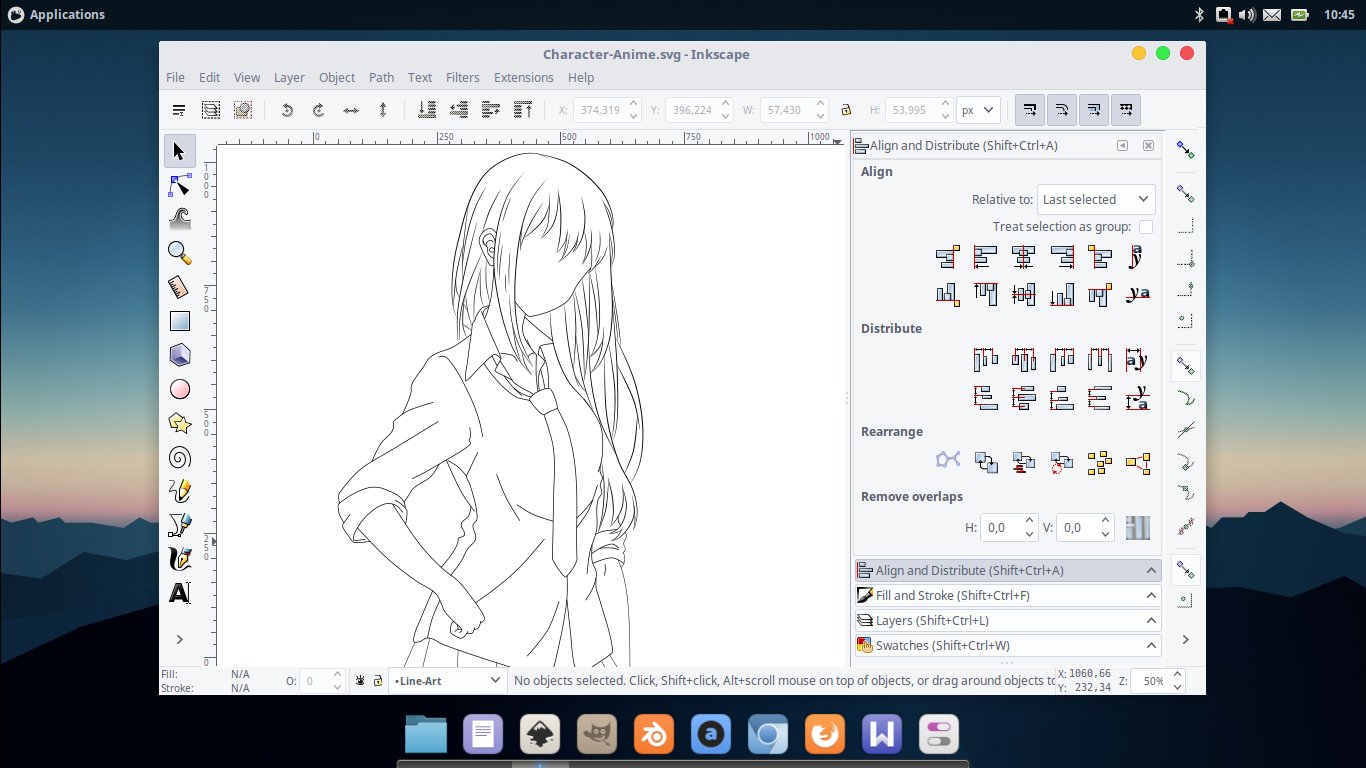Image resolution: width=1366 pixels, height=768 pixels.
Task: Open the units dropdown showing px
Action: click(978, 110)
